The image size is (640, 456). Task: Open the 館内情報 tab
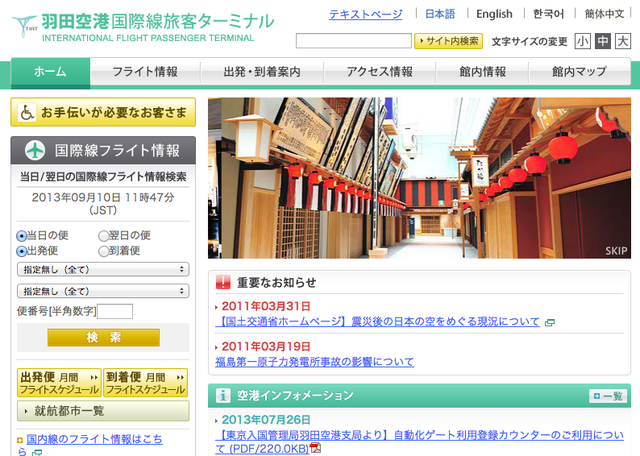click(x=482, y=72)
